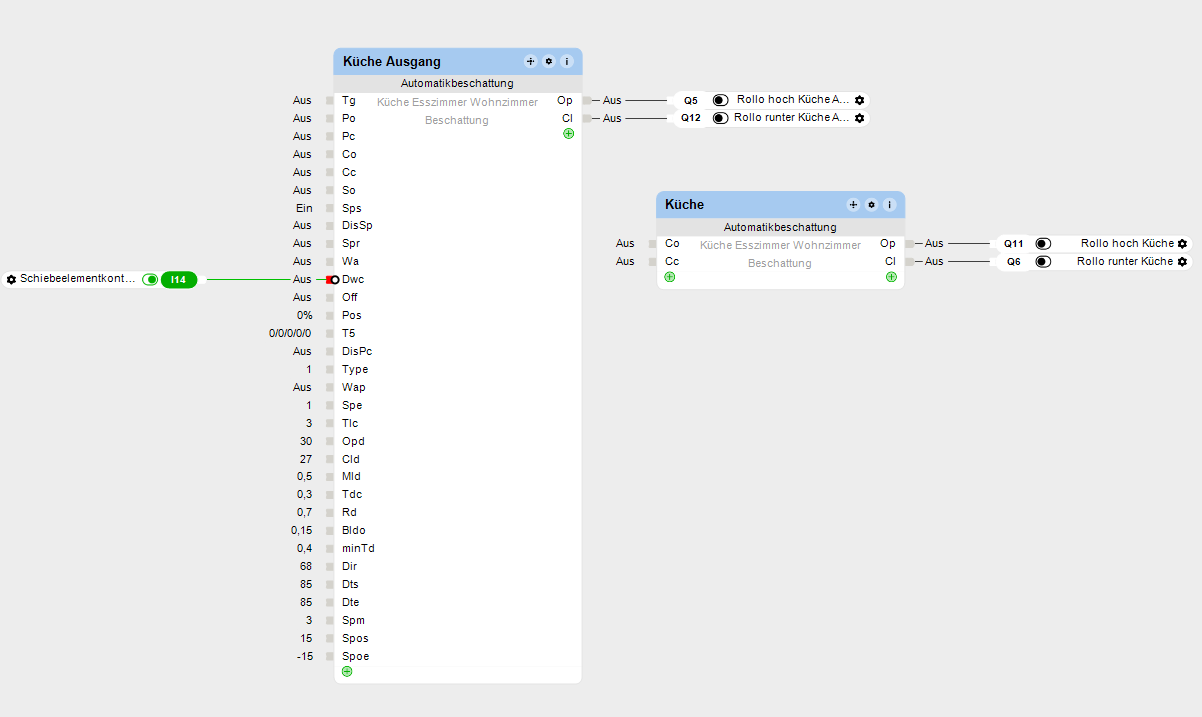Open gear next to Rollo runter Küche
The width and height of the screenshot is (1202, 717).
[x=1183, y=262]
